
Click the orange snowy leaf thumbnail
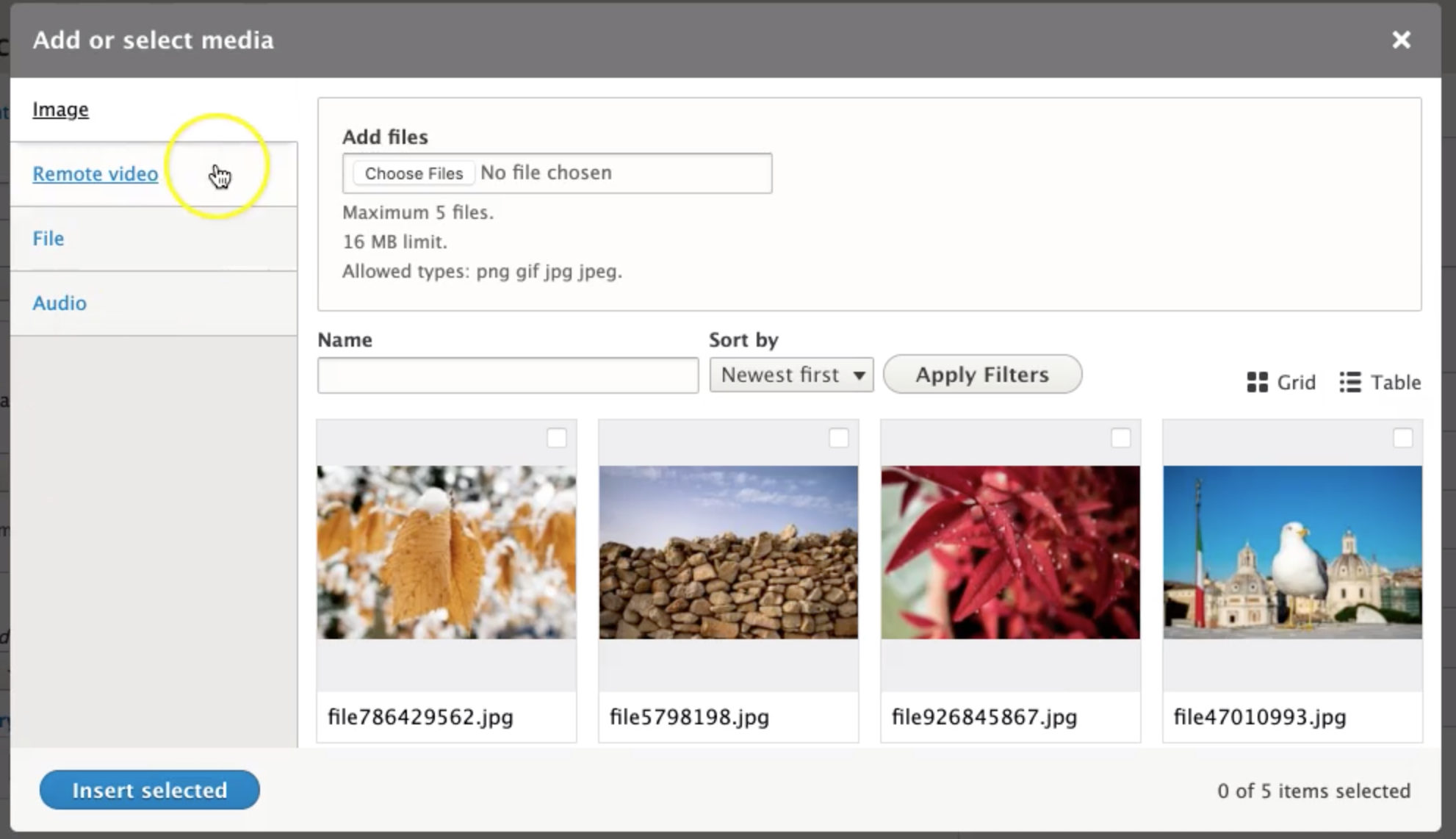[447, 552]
